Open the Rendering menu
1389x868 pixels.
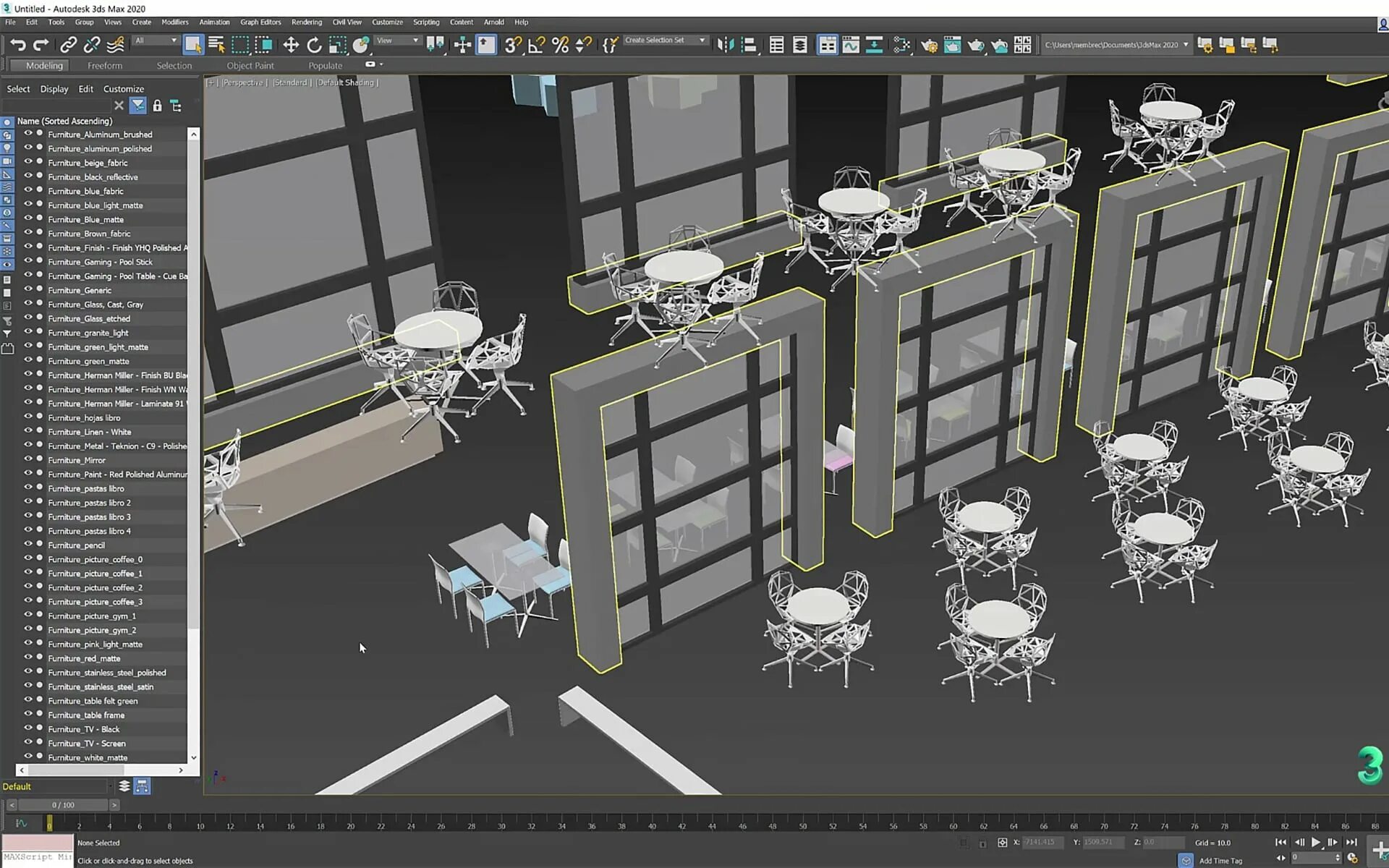coord(304,22)
